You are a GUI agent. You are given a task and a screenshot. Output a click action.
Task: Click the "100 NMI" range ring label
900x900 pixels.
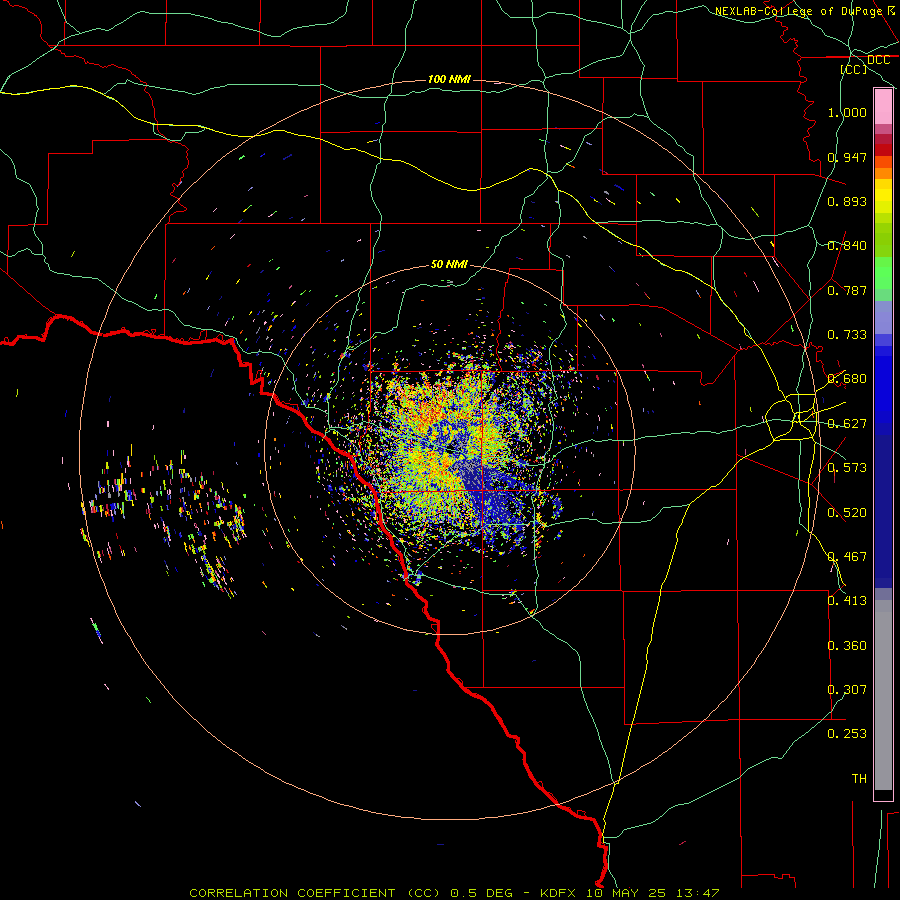click(449, 79)
